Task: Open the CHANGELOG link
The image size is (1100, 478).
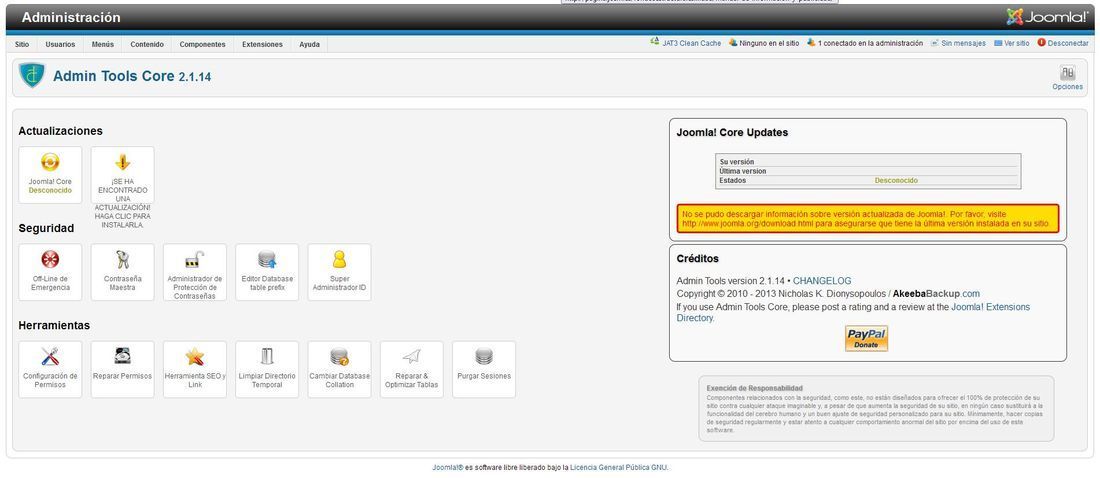Action: pyautogui.click(x=821, y=281)
